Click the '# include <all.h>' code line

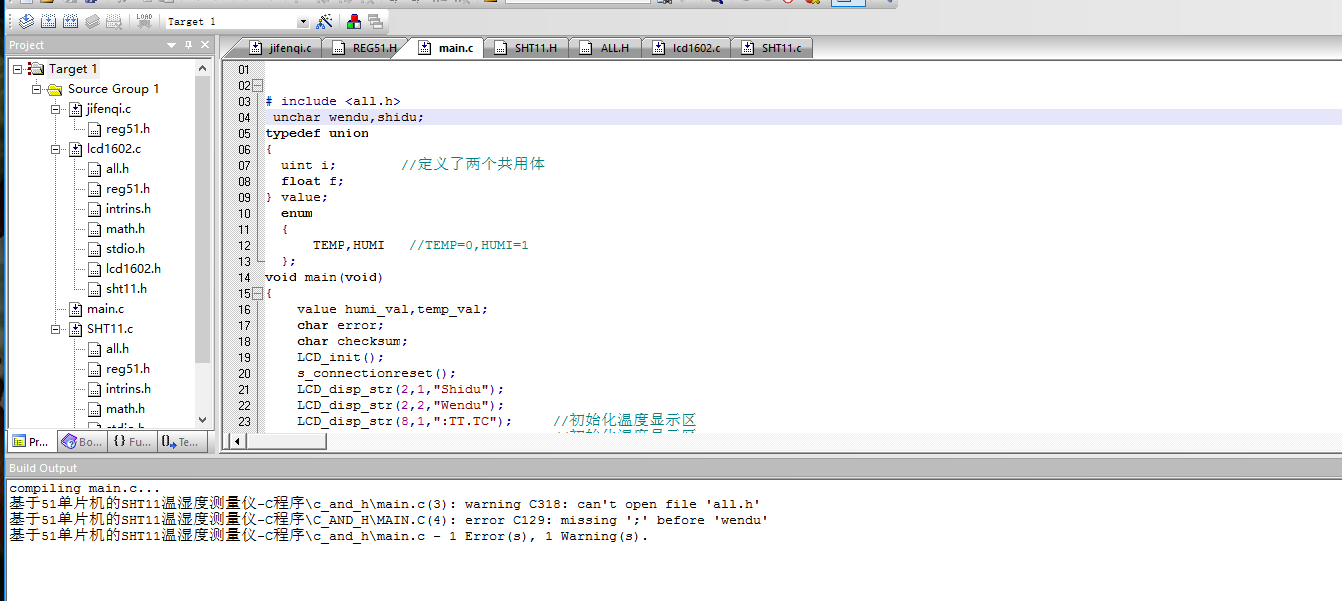point(333,101)
